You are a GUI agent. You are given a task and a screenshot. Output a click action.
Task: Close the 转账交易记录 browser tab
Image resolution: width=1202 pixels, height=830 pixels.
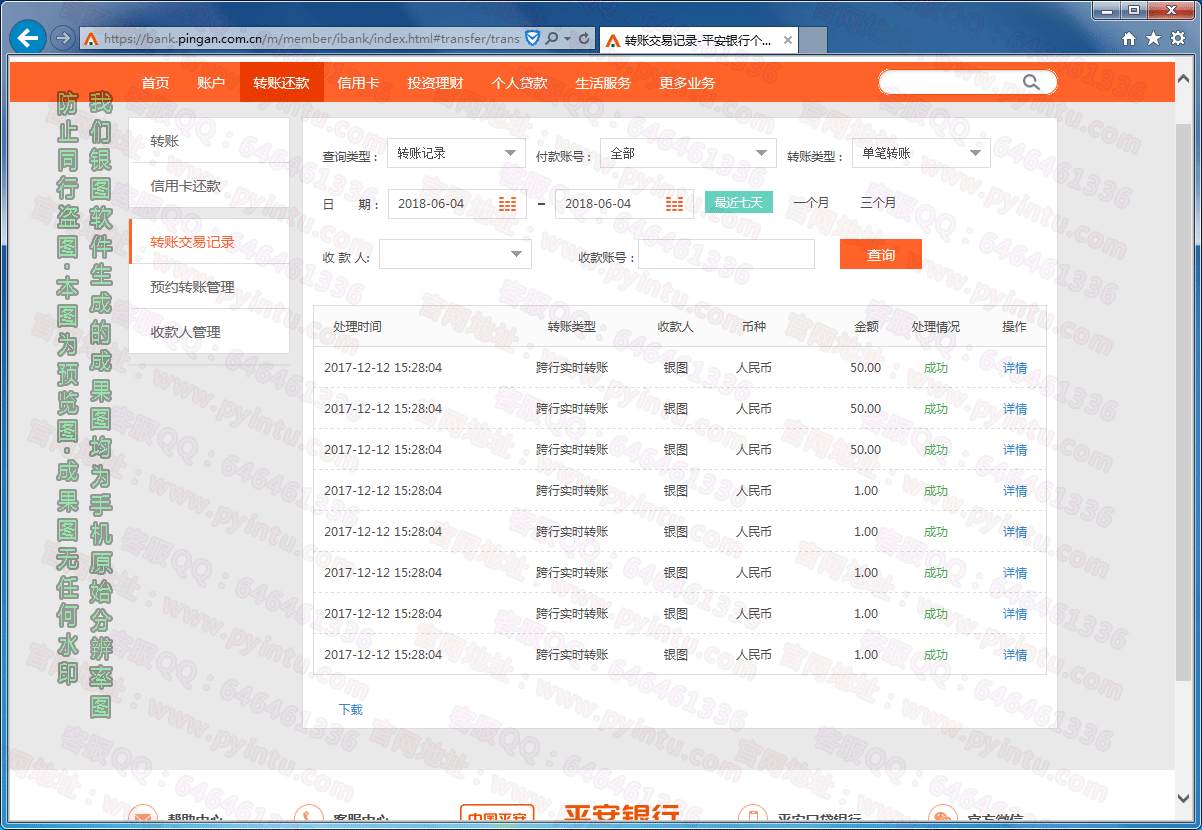tap(788, 40)
